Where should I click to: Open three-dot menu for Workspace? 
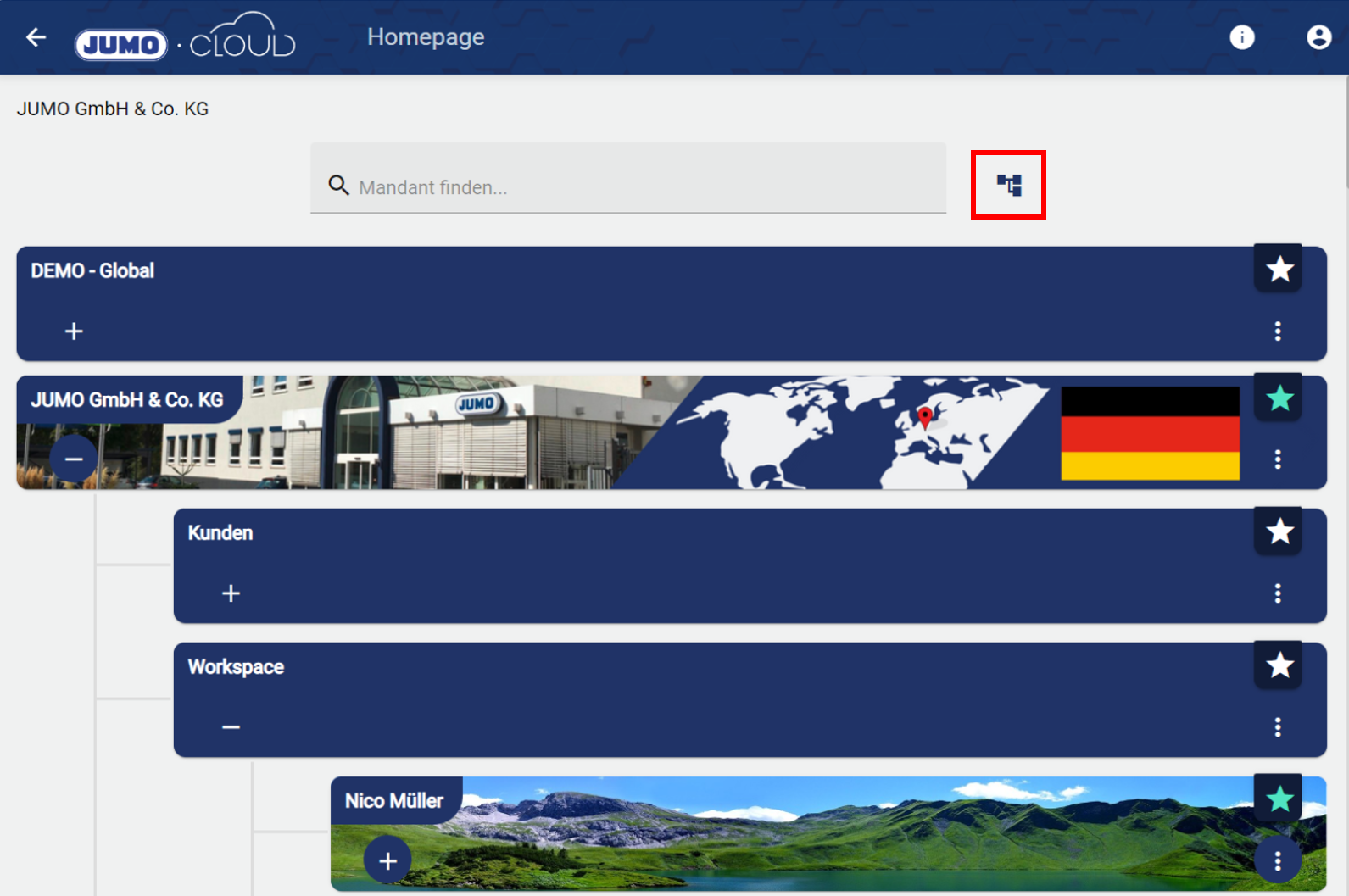click(1277, 727)
